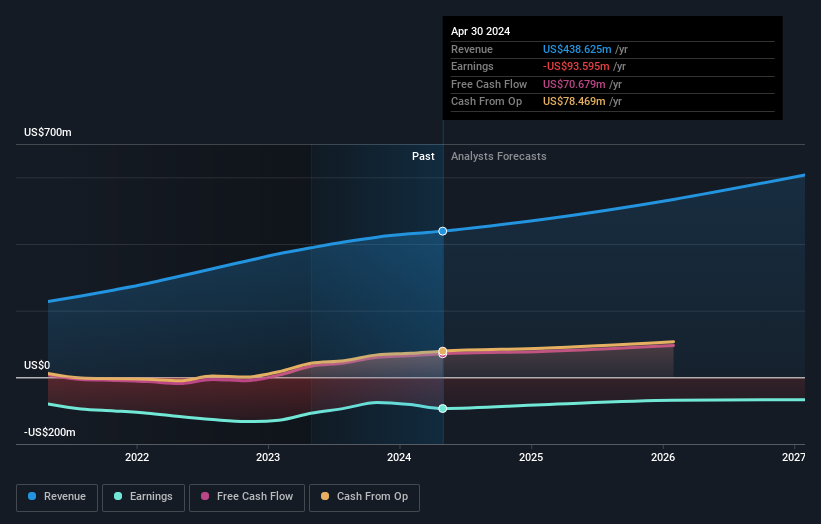Toggle the Cash From Op legend button

[x=364, y=497]
